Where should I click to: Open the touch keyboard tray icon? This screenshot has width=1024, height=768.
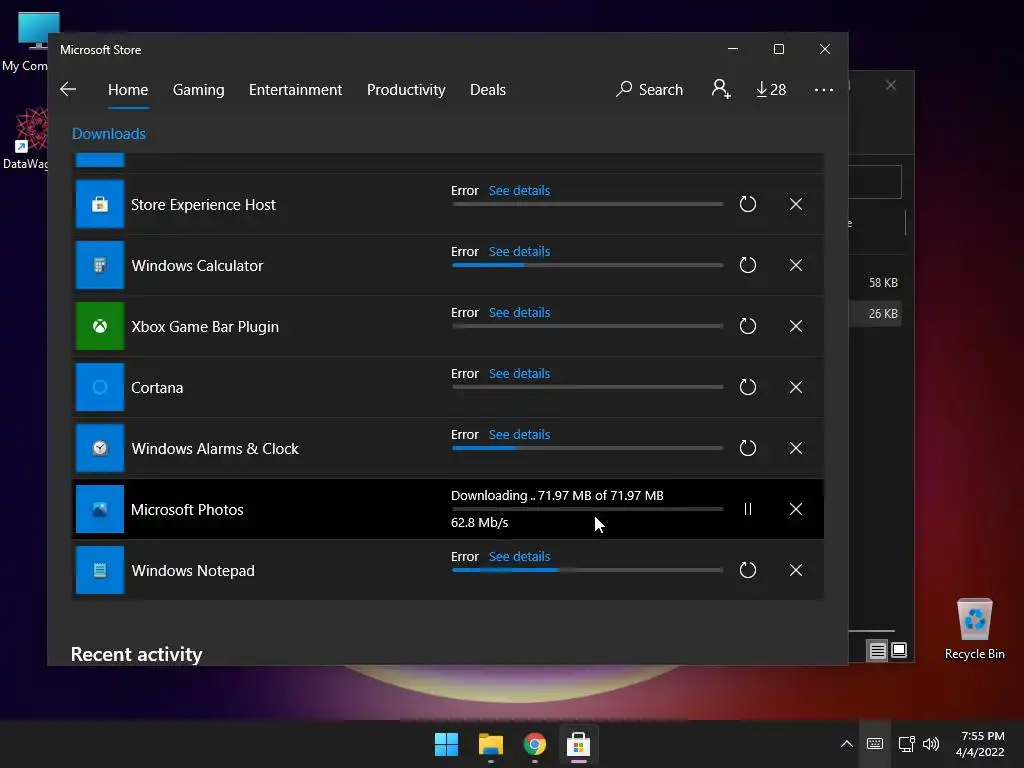coord(874,744)
